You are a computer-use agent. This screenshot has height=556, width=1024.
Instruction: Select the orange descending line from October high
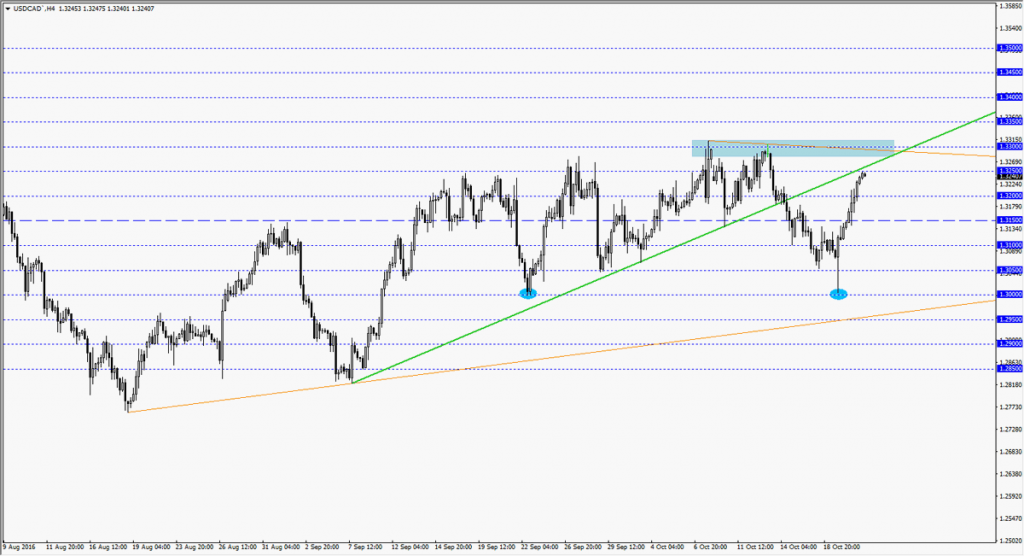click(852, 149)
